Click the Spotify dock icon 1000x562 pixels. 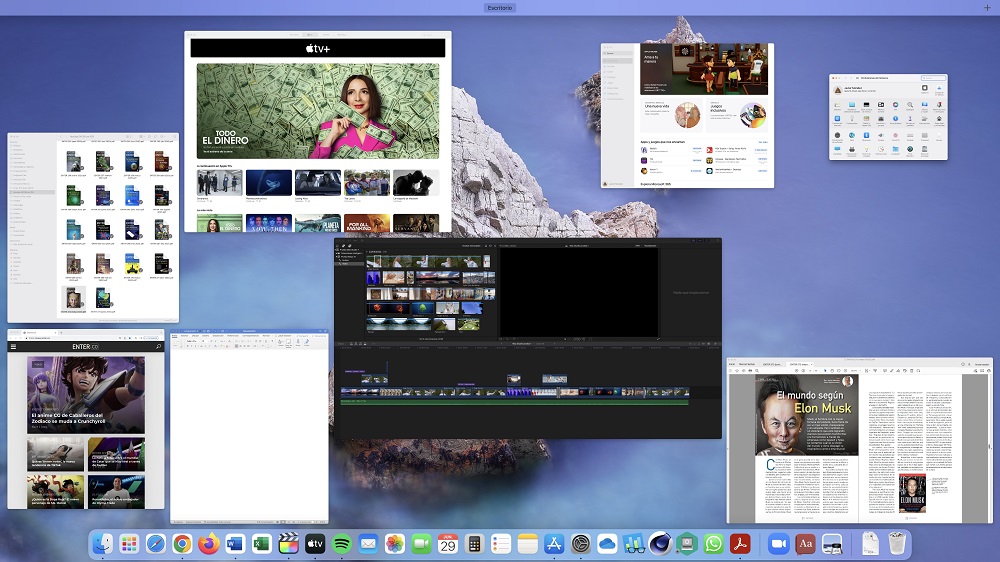342,544
